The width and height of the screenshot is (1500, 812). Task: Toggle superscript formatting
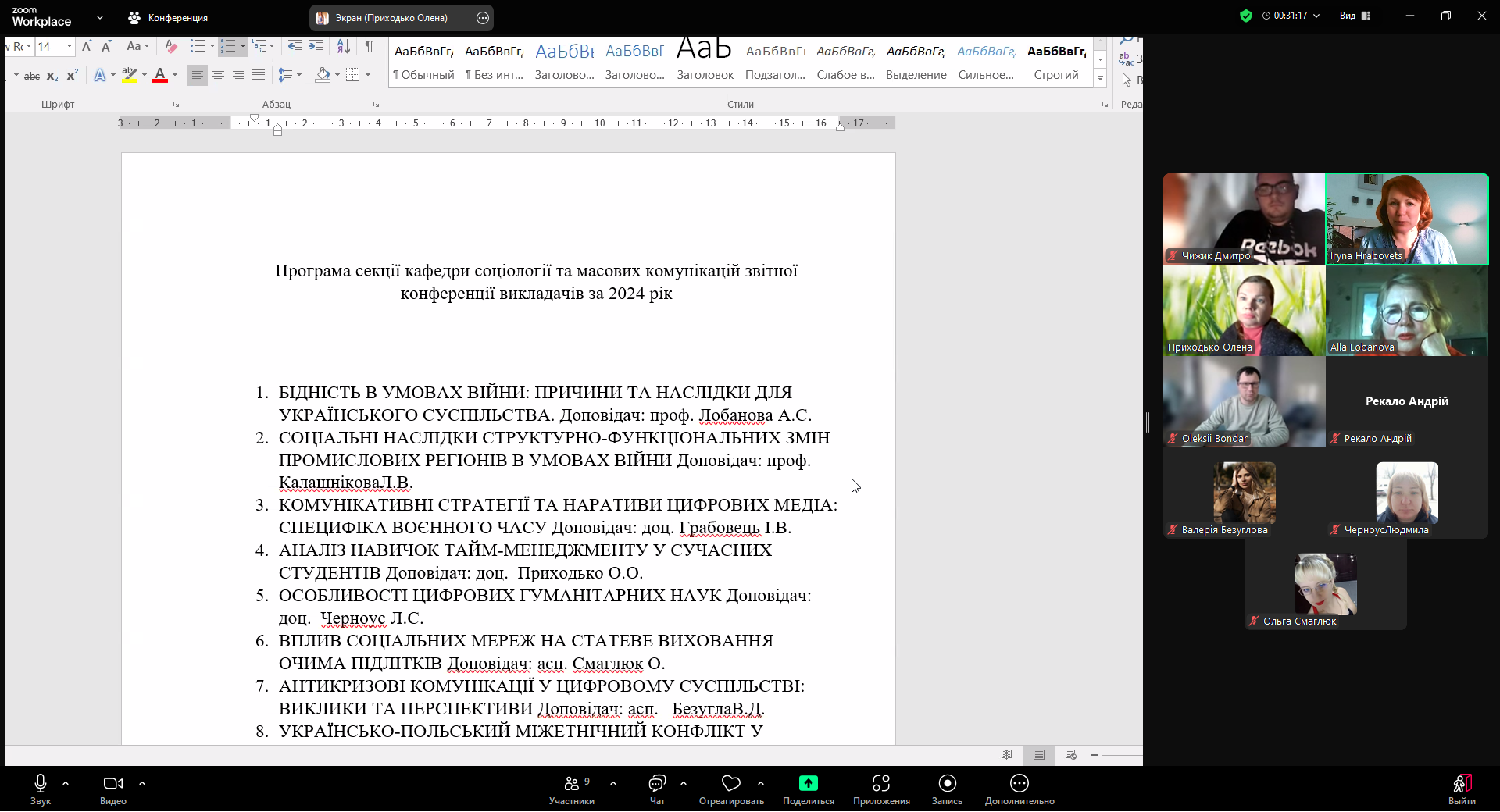point(72,76)
